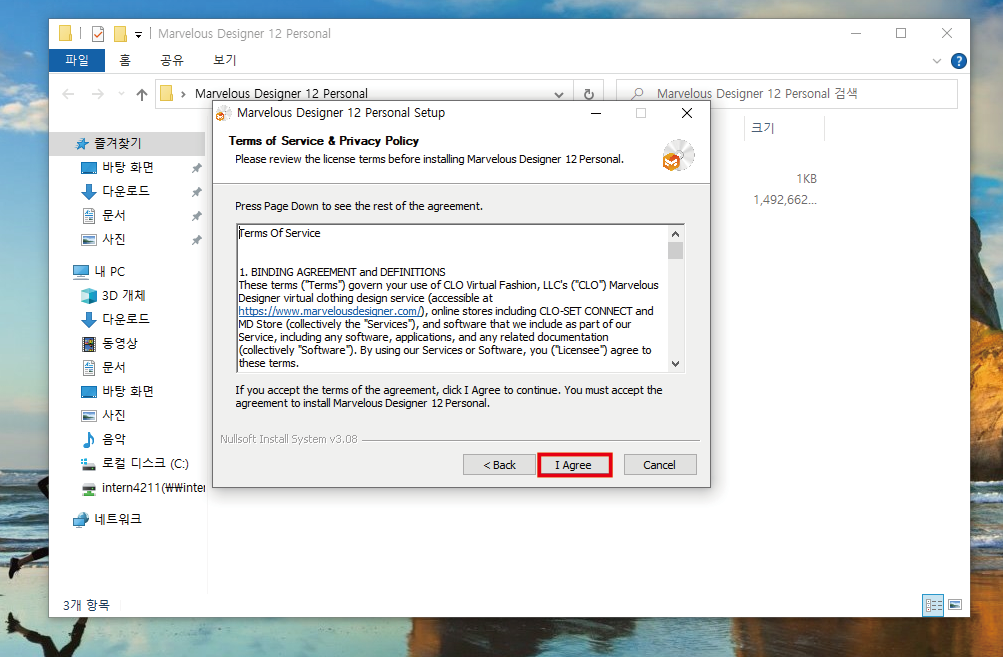Click the 음악 music note icon
This screenshot has height=657, width=1003.
pos(89,439)
